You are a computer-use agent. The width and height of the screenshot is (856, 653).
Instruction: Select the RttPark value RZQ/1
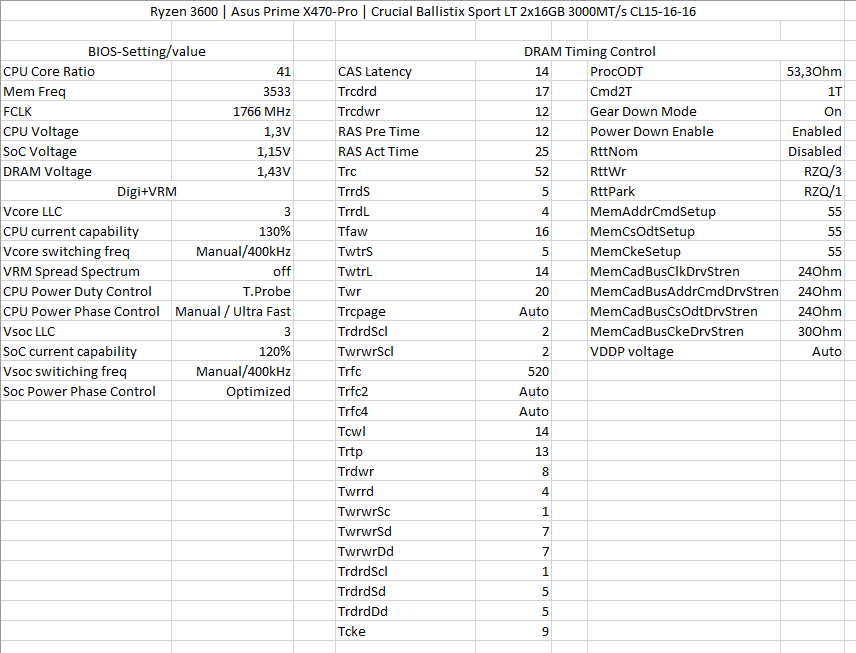pyautogui.click(x=812, y=191)
